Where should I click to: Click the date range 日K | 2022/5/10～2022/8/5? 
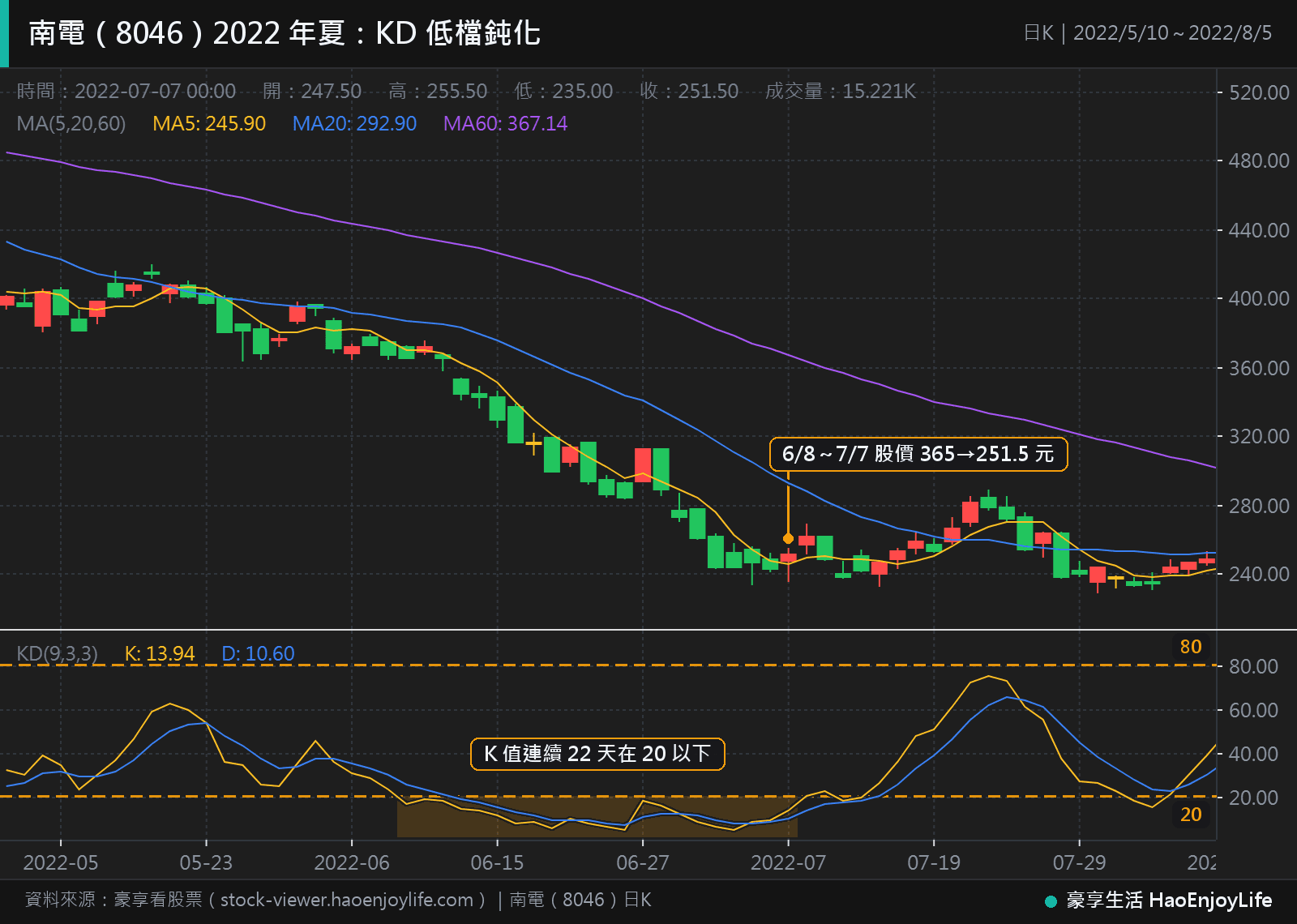point(1147,33)
